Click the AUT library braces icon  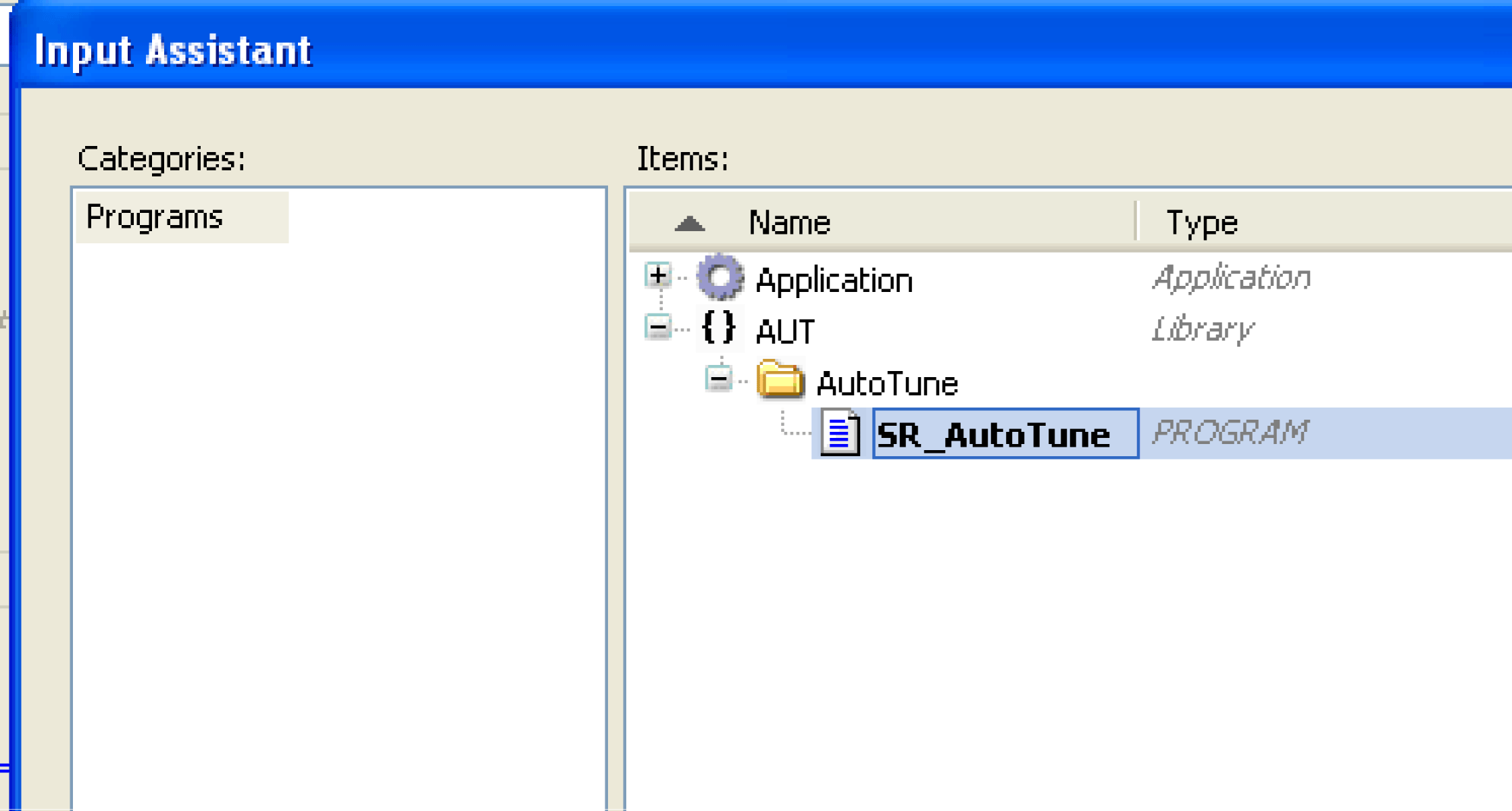coord(719,329)
